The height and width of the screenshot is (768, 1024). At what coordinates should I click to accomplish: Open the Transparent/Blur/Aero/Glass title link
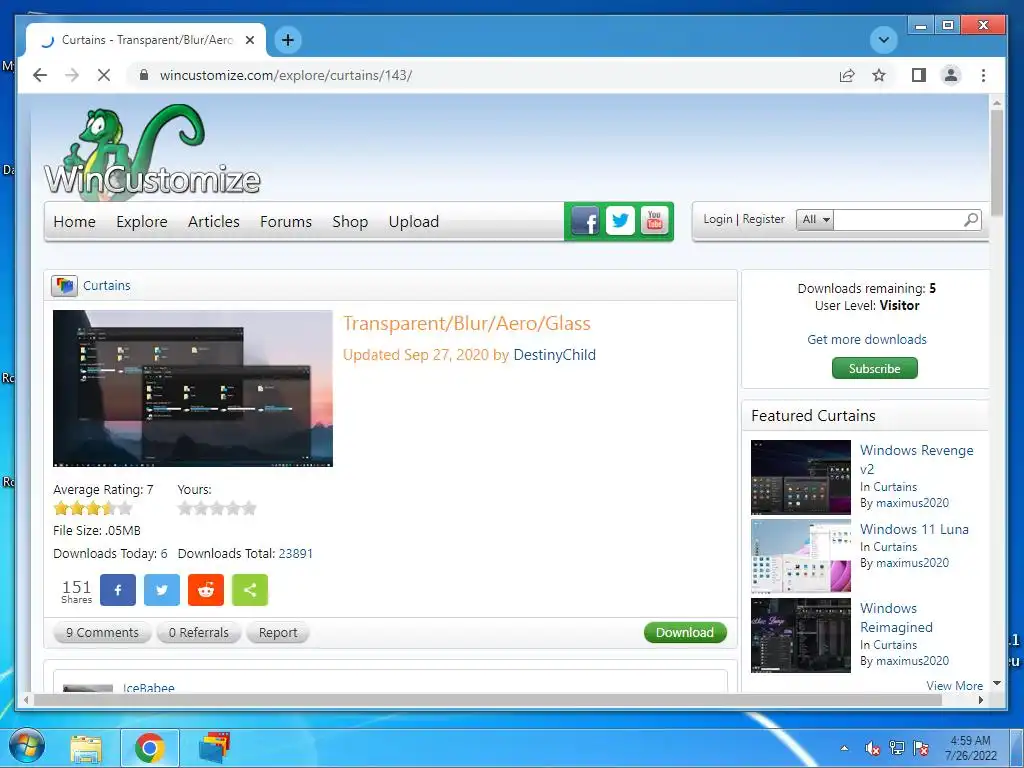point(467,323)
